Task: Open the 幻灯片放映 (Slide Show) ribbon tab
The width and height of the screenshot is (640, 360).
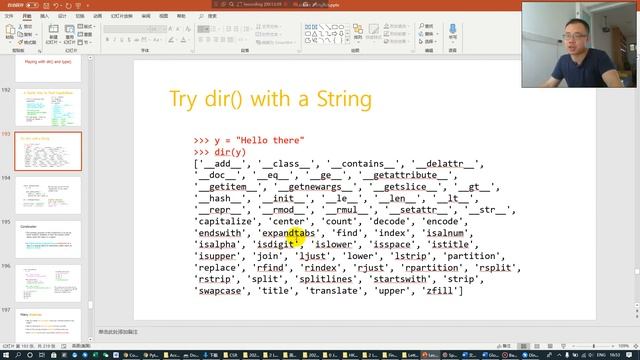Action: coord(122,16)
